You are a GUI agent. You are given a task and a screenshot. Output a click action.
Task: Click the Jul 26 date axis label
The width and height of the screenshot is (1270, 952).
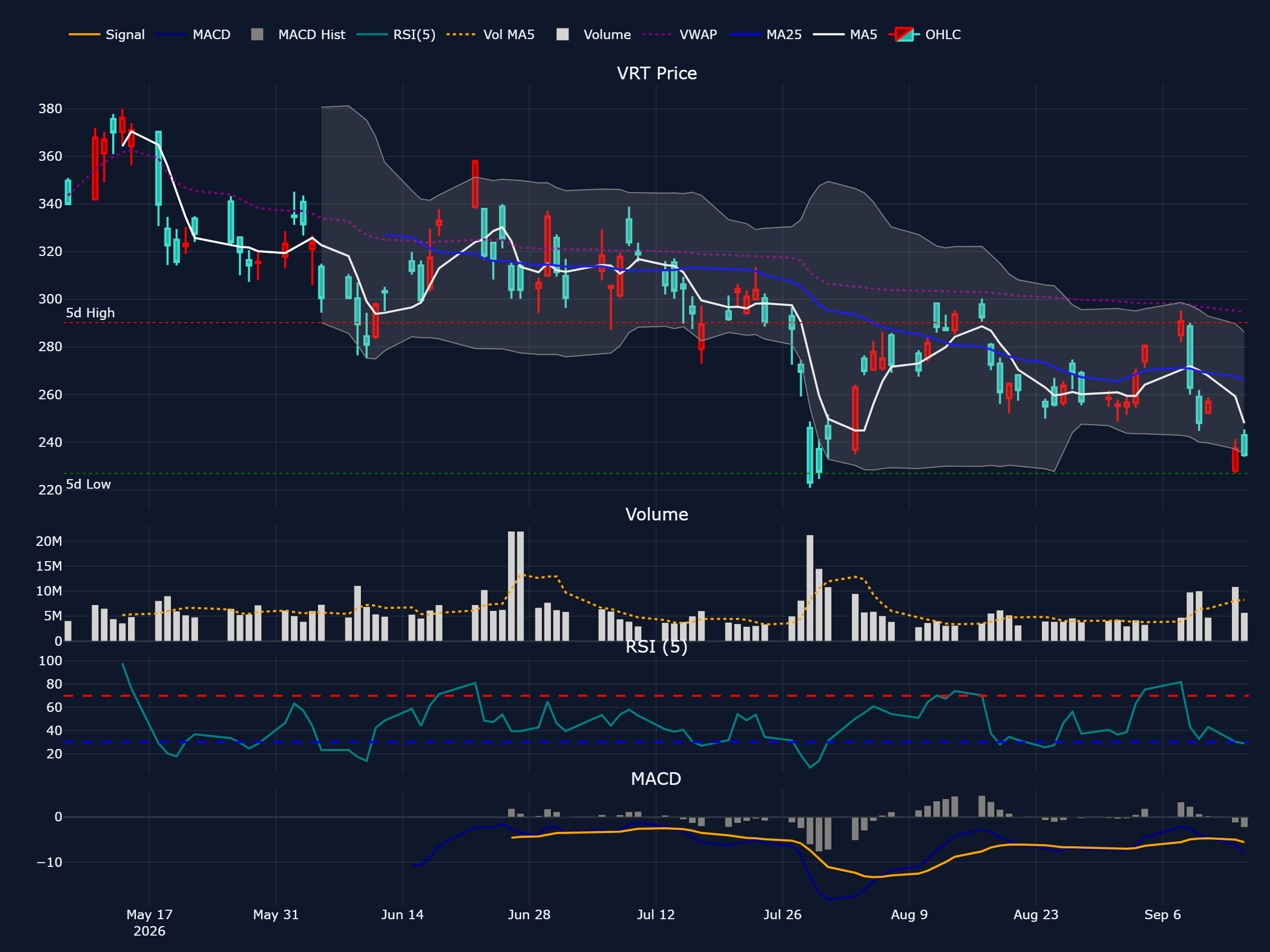tap(783, 914)
